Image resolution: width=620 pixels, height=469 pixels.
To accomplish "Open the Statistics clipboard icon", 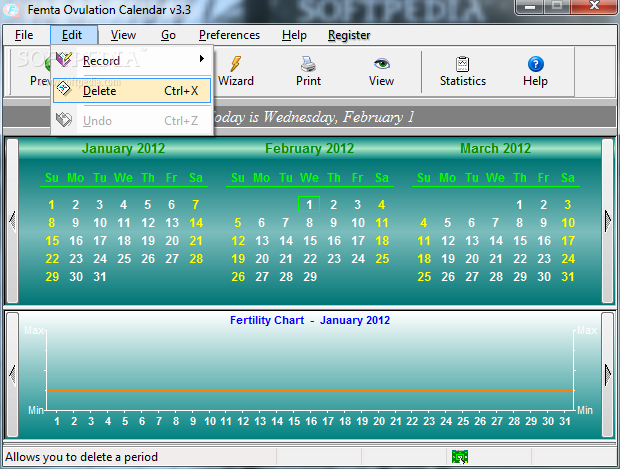I will (462, 64).
